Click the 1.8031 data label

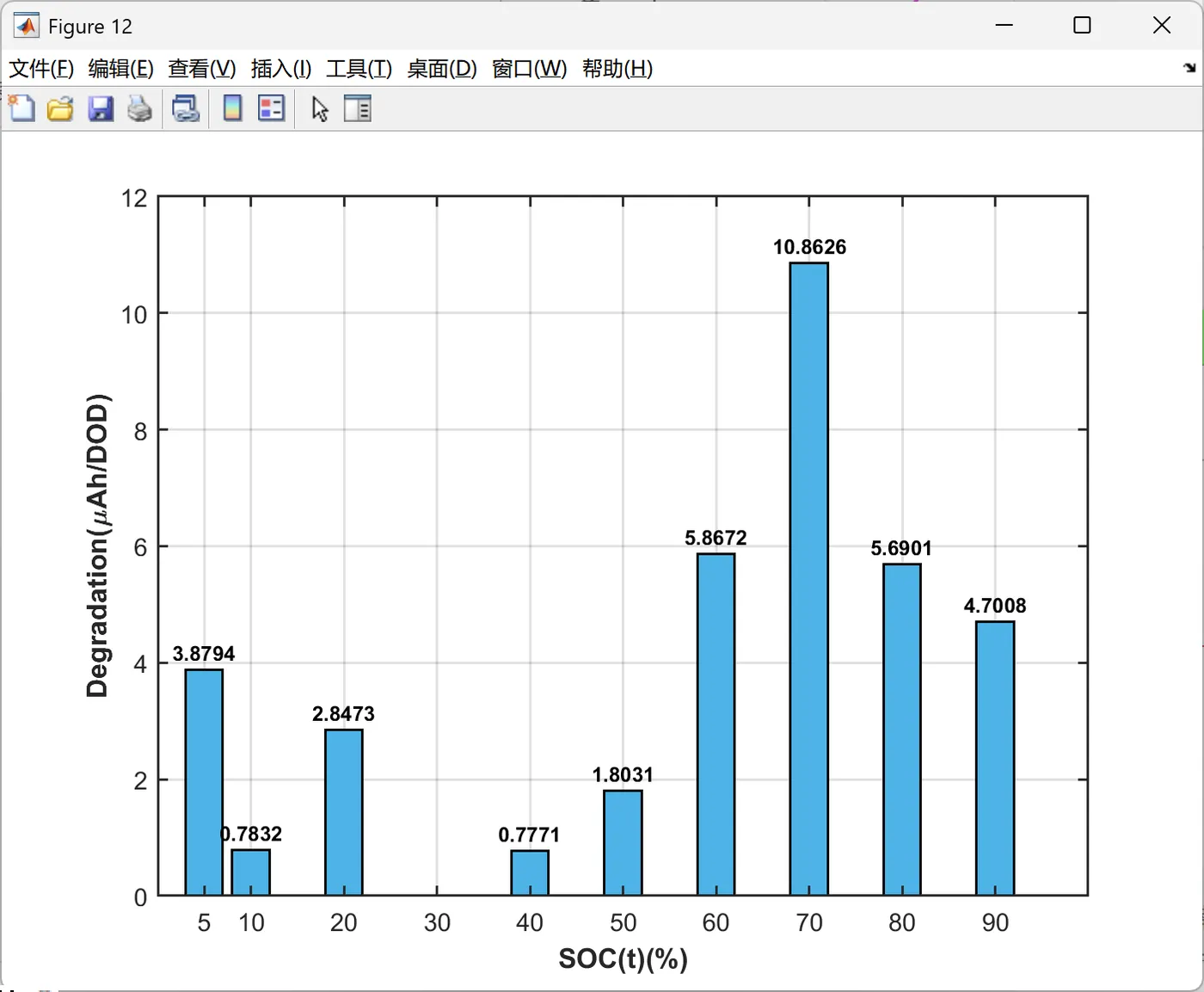[x=623, y=775]
